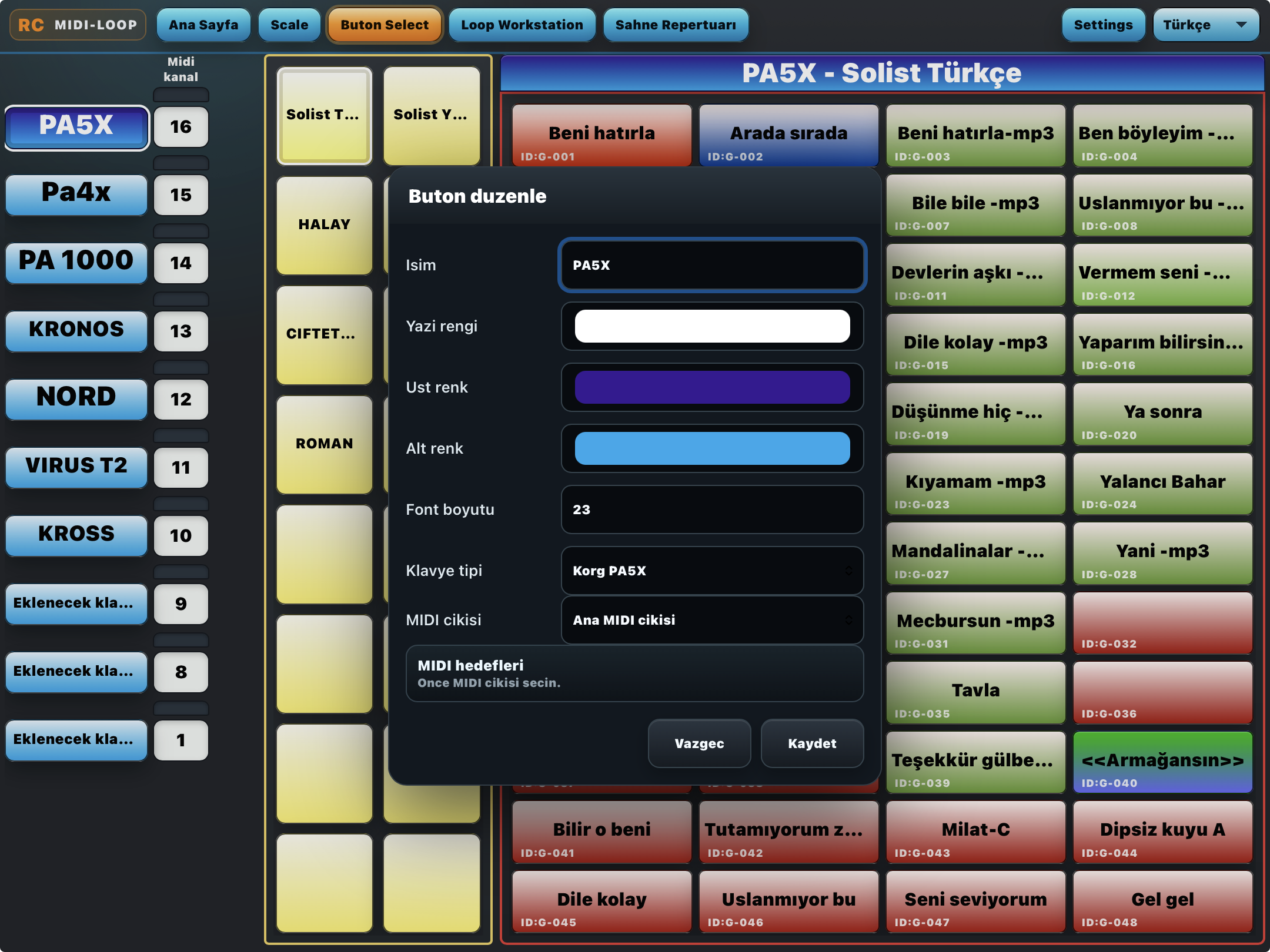
Task: Select the ROMAN category pad
Action: (325, 445)
